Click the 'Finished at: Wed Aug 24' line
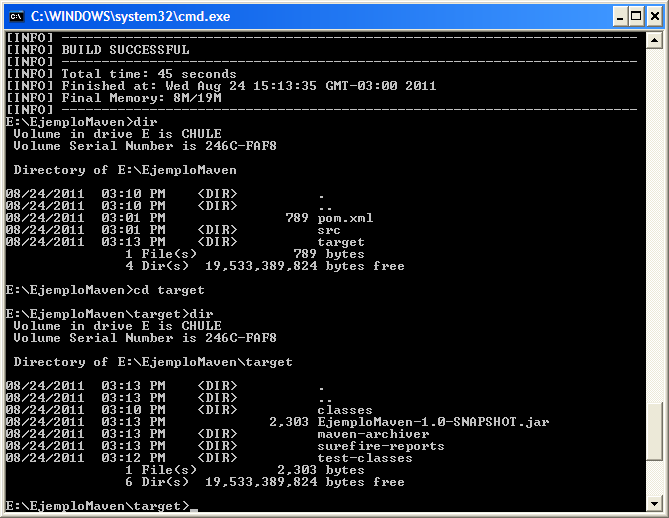 pos(221,86)
